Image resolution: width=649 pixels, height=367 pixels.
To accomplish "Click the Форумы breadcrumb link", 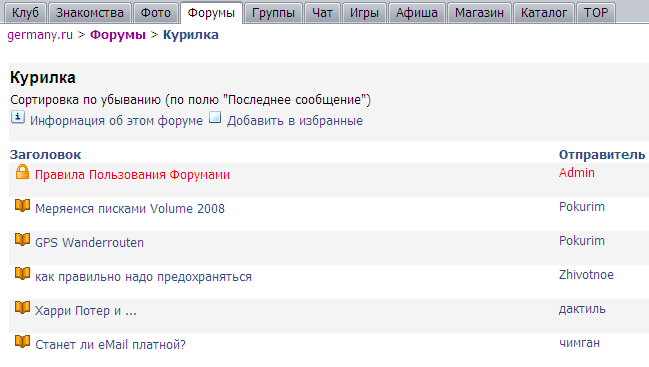I will point(118,35).
